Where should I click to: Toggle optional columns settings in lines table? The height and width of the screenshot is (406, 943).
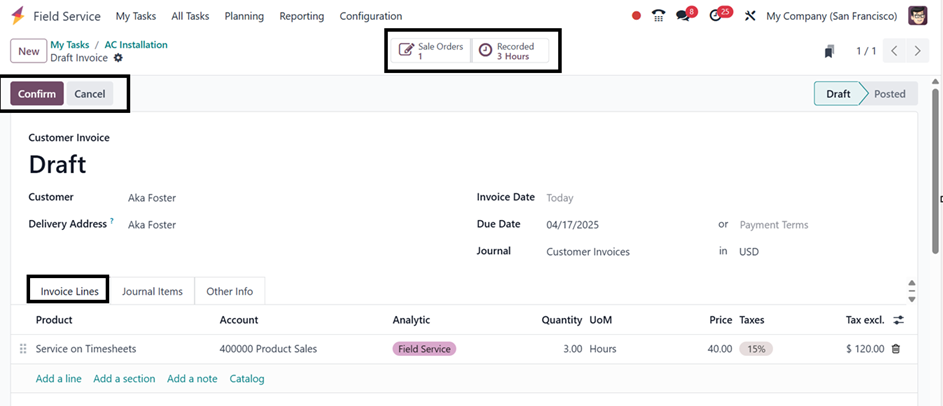click(x=897, y=320)
